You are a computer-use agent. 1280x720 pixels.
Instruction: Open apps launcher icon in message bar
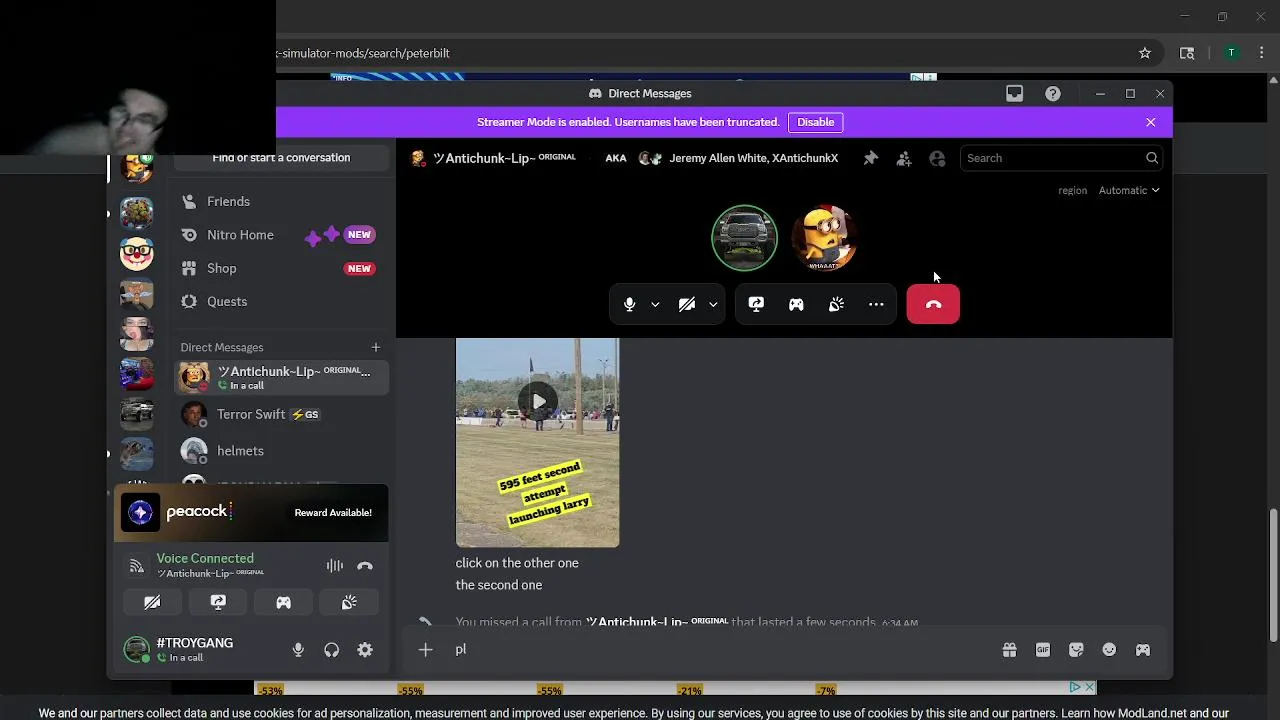click(x=1142, y=650)
